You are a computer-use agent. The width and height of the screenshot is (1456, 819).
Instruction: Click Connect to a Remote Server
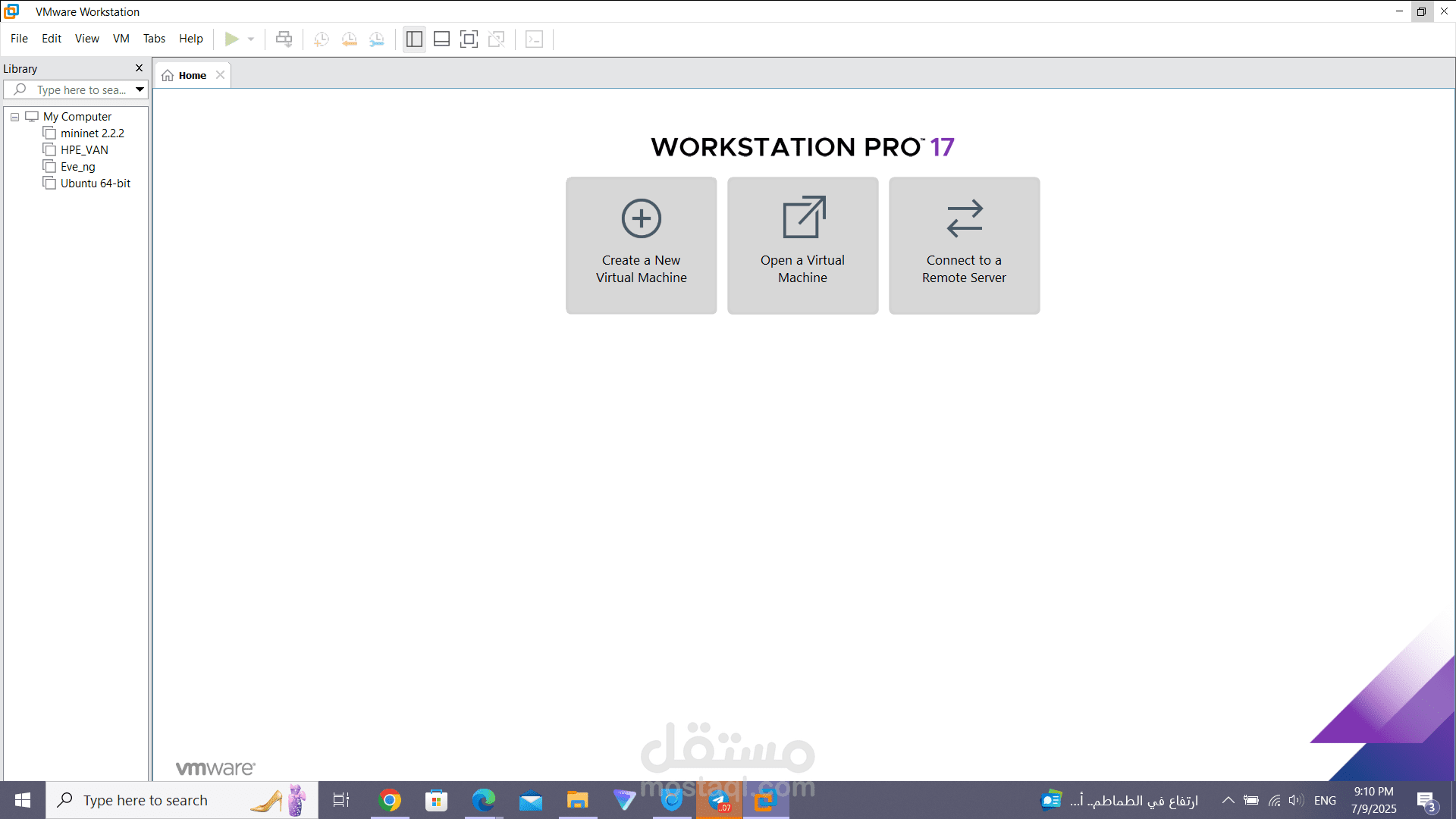965,246
